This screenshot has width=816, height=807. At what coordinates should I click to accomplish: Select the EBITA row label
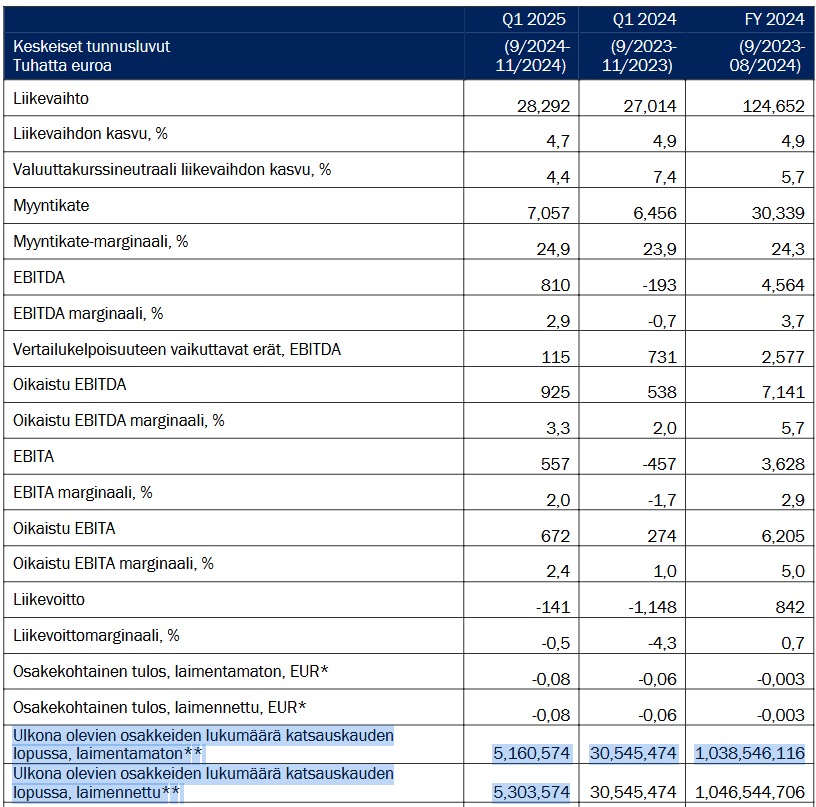click(33, 456)
